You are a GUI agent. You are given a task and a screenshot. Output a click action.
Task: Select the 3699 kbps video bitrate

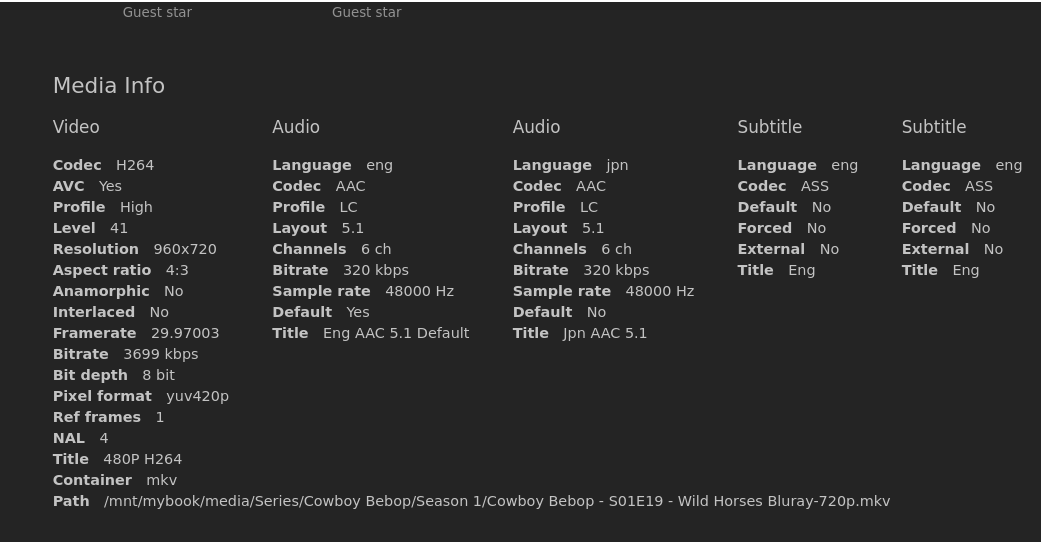click(x=161, y=354)
